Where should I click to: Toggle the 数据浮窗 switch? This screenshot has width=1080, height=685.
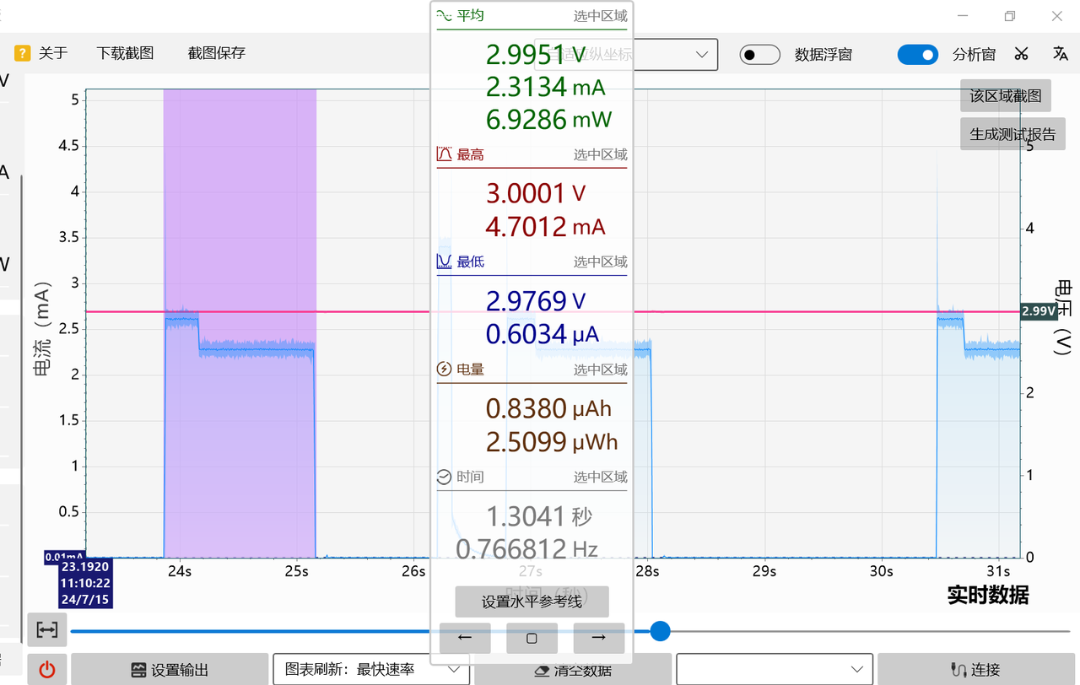[x=760, y=54]
